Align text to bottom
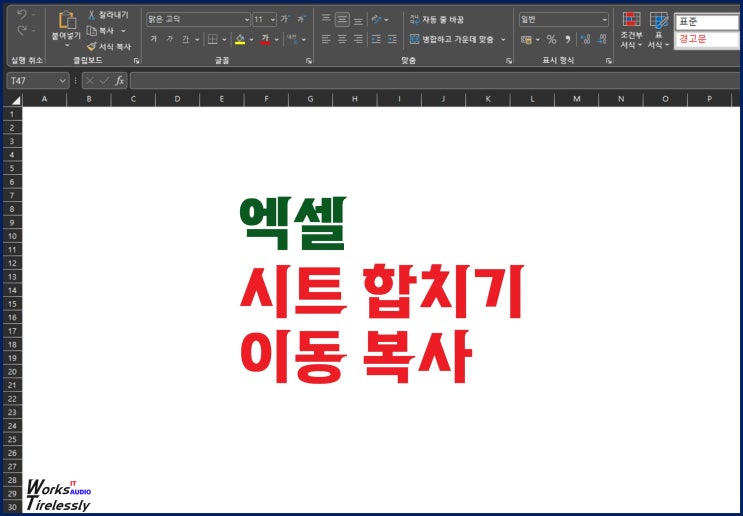 (359, 20)
